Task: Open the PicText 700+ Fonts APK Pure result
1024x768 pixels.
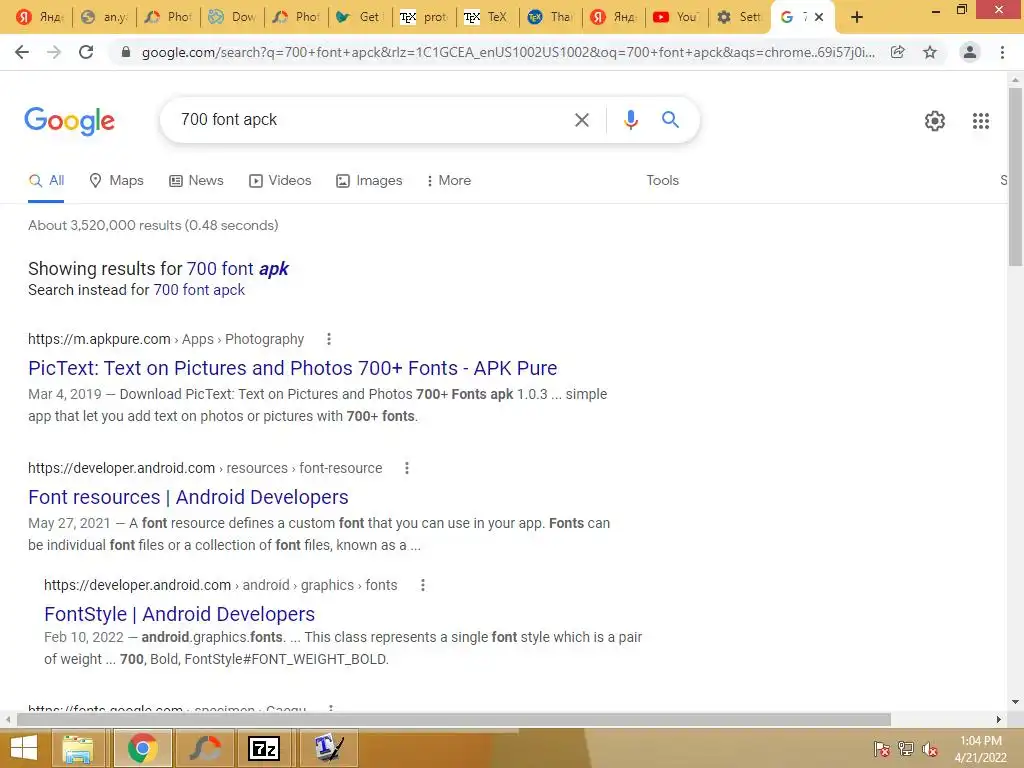Action: coord(293,368)
